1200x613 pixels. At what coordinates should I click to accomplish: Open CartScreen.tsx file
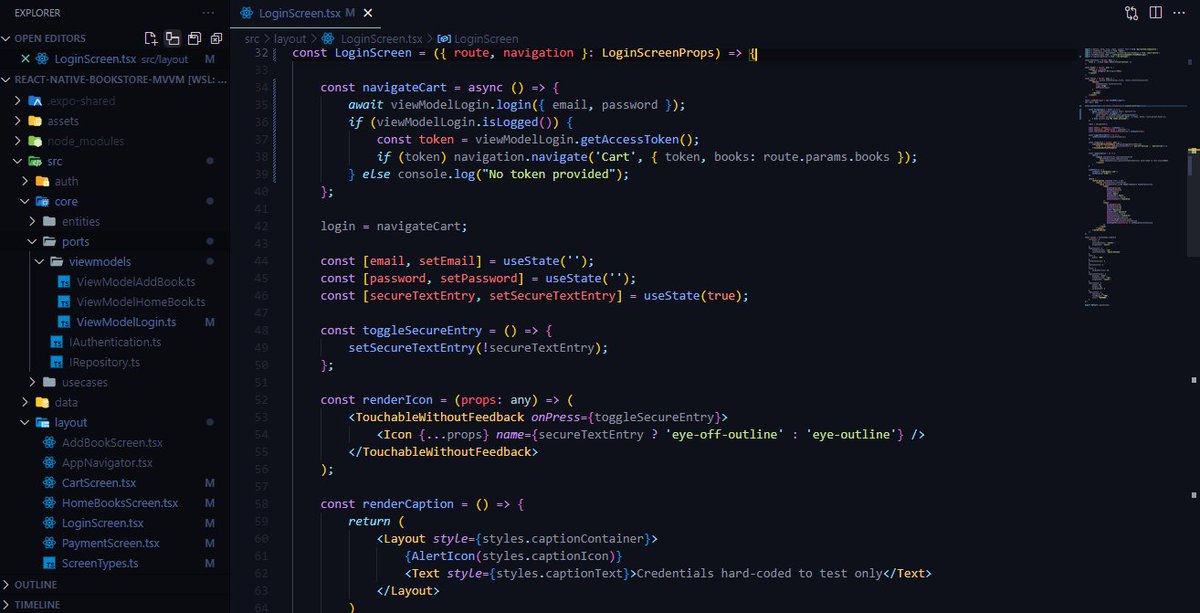tap(98, 483)
